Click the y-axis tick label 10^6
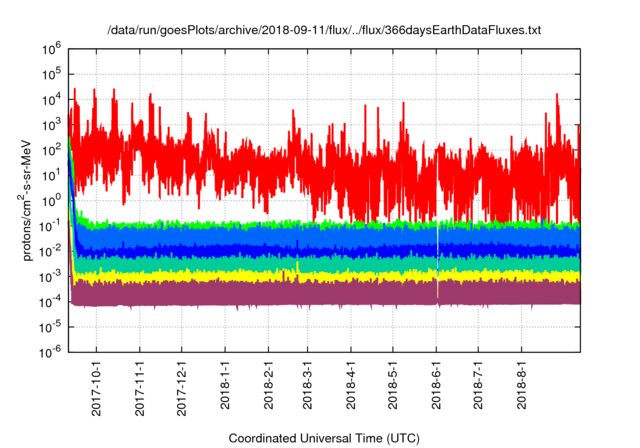 (51, 49)
